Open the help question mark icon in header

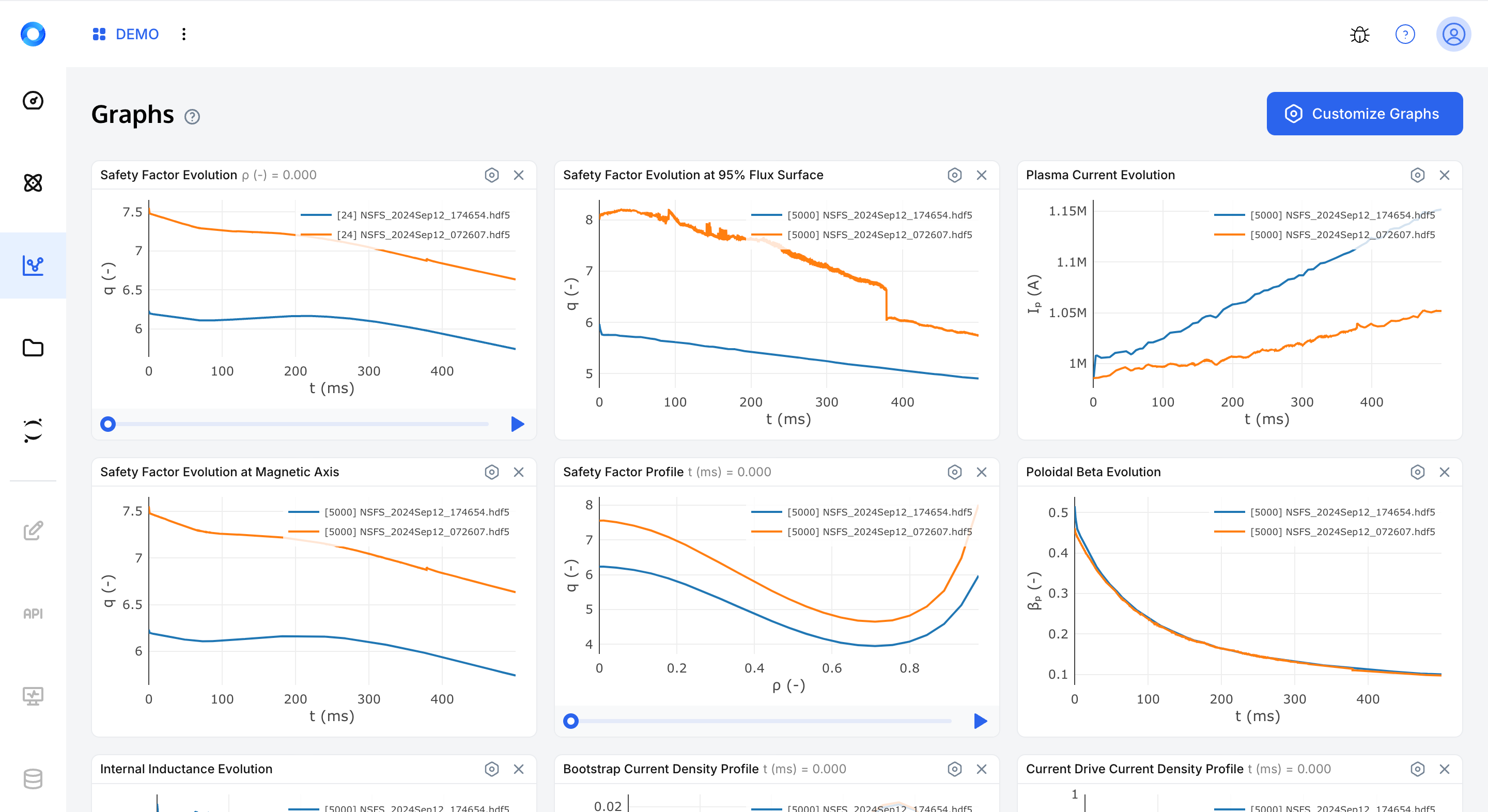pyautogui.click(x=1405, y=34)
